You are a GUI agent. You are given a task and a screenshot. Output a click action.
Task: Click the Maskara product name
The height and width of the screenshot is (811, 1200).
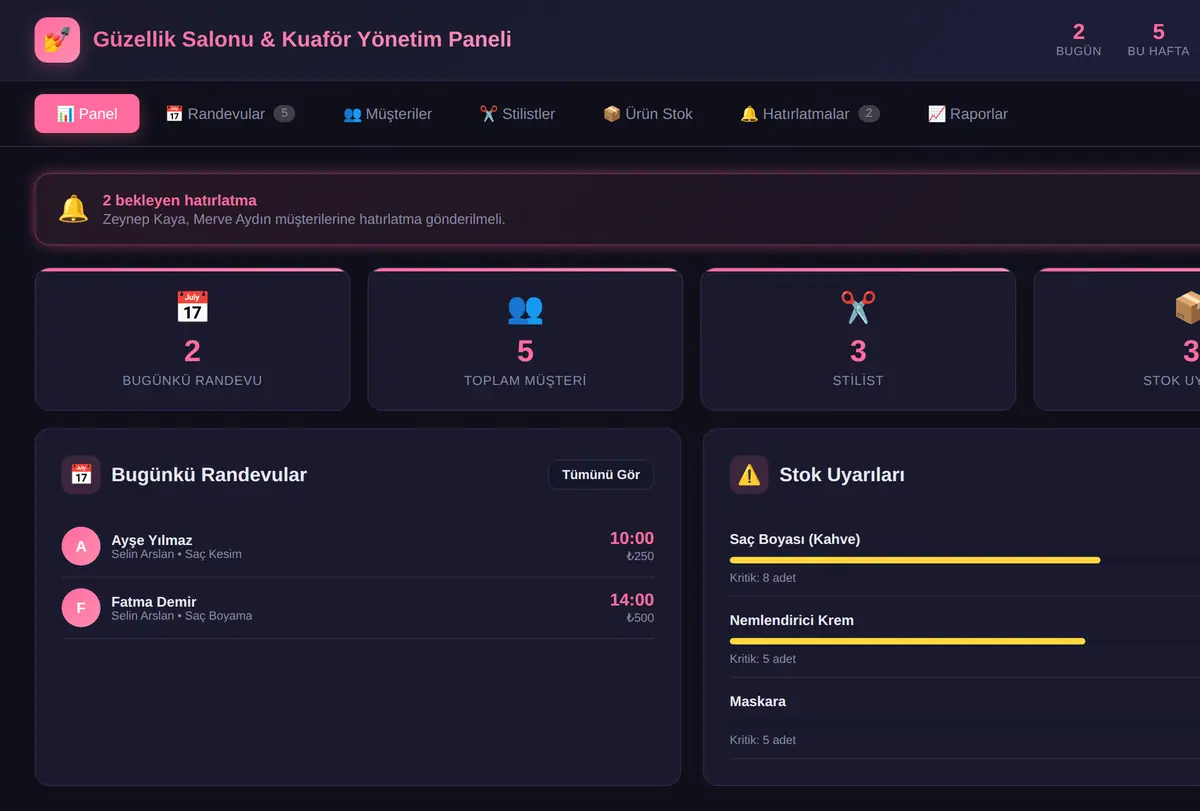(758, 701)
